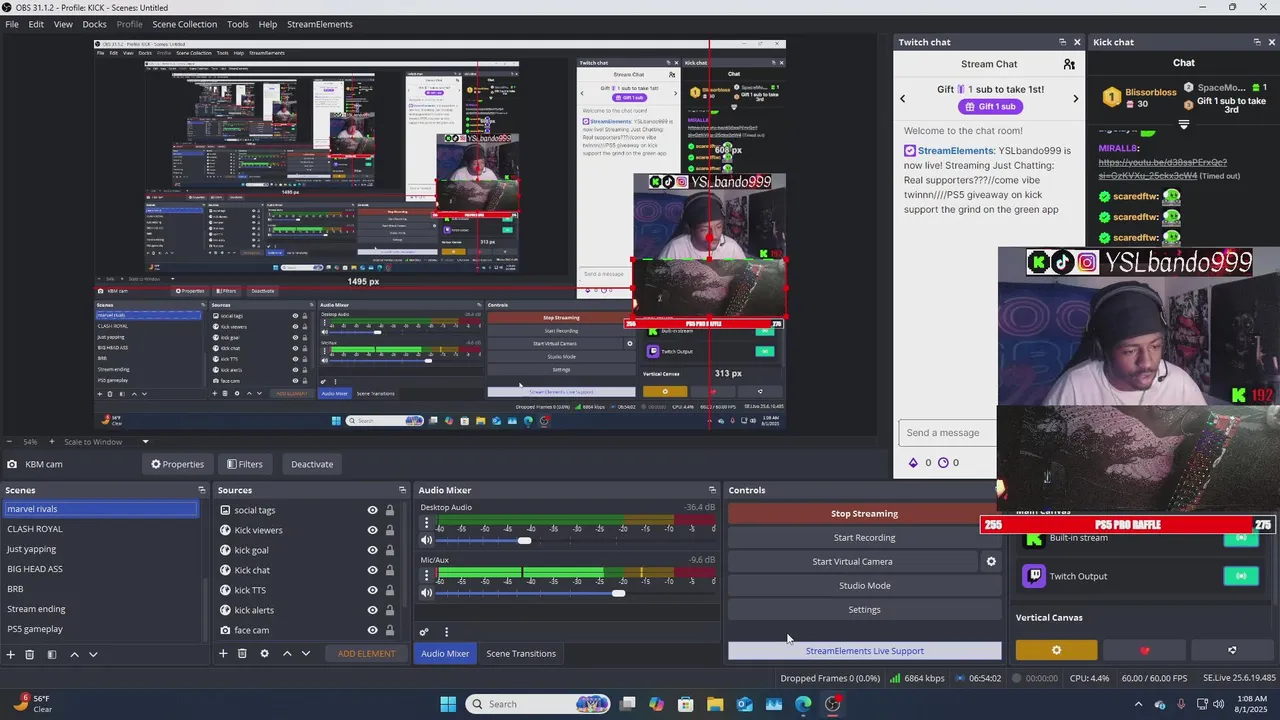Move source down in Sources toolbar
This screenshot has width=1280, height=720.
click(x=306, y=654)
